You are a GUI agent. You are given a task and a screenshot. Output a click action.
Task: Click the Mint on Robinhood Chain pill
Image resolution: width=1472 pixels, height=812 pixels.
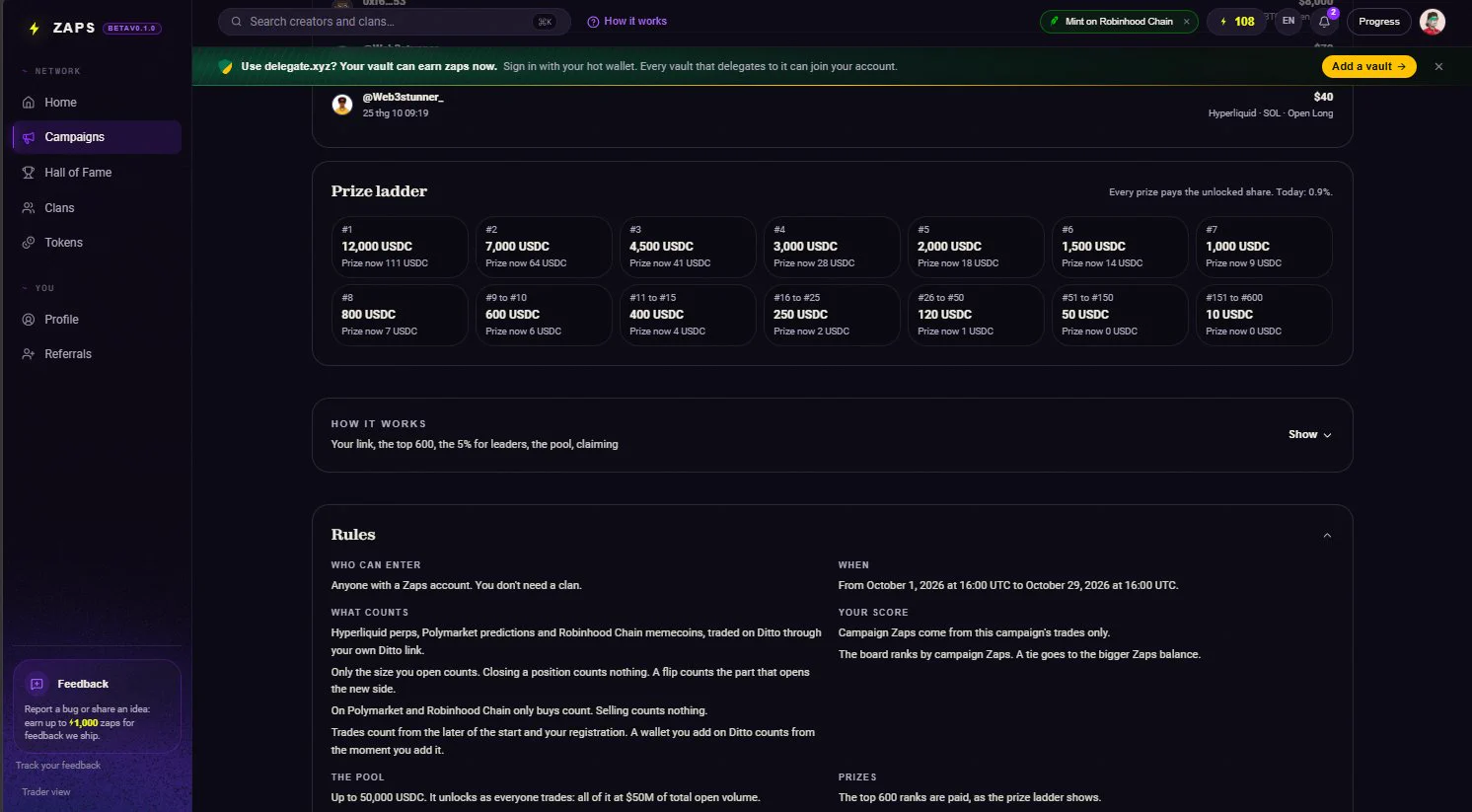1119,22
